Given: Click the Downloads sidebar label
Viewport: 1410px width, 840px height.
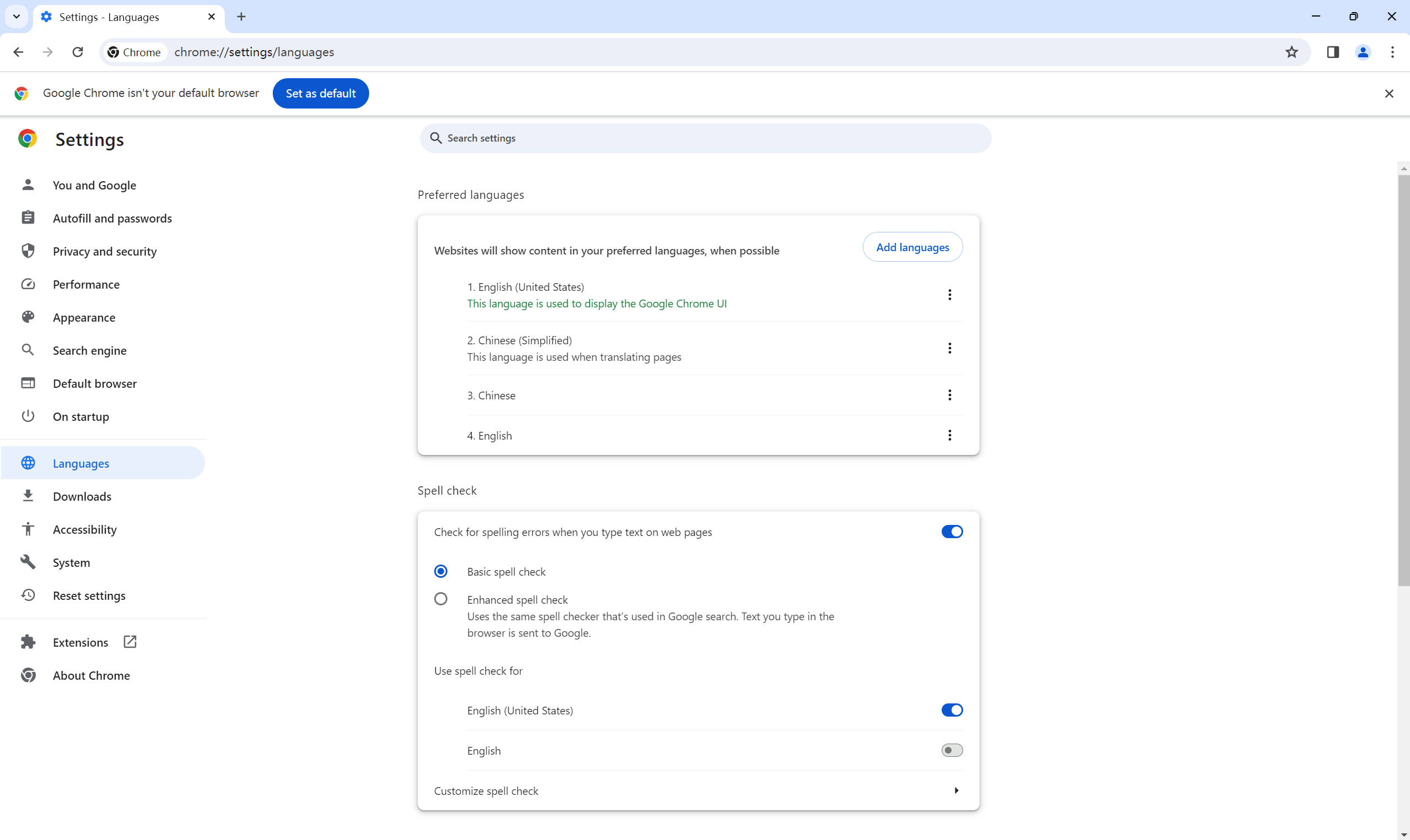Looking at the screenshot, I should tap(82, 496).
